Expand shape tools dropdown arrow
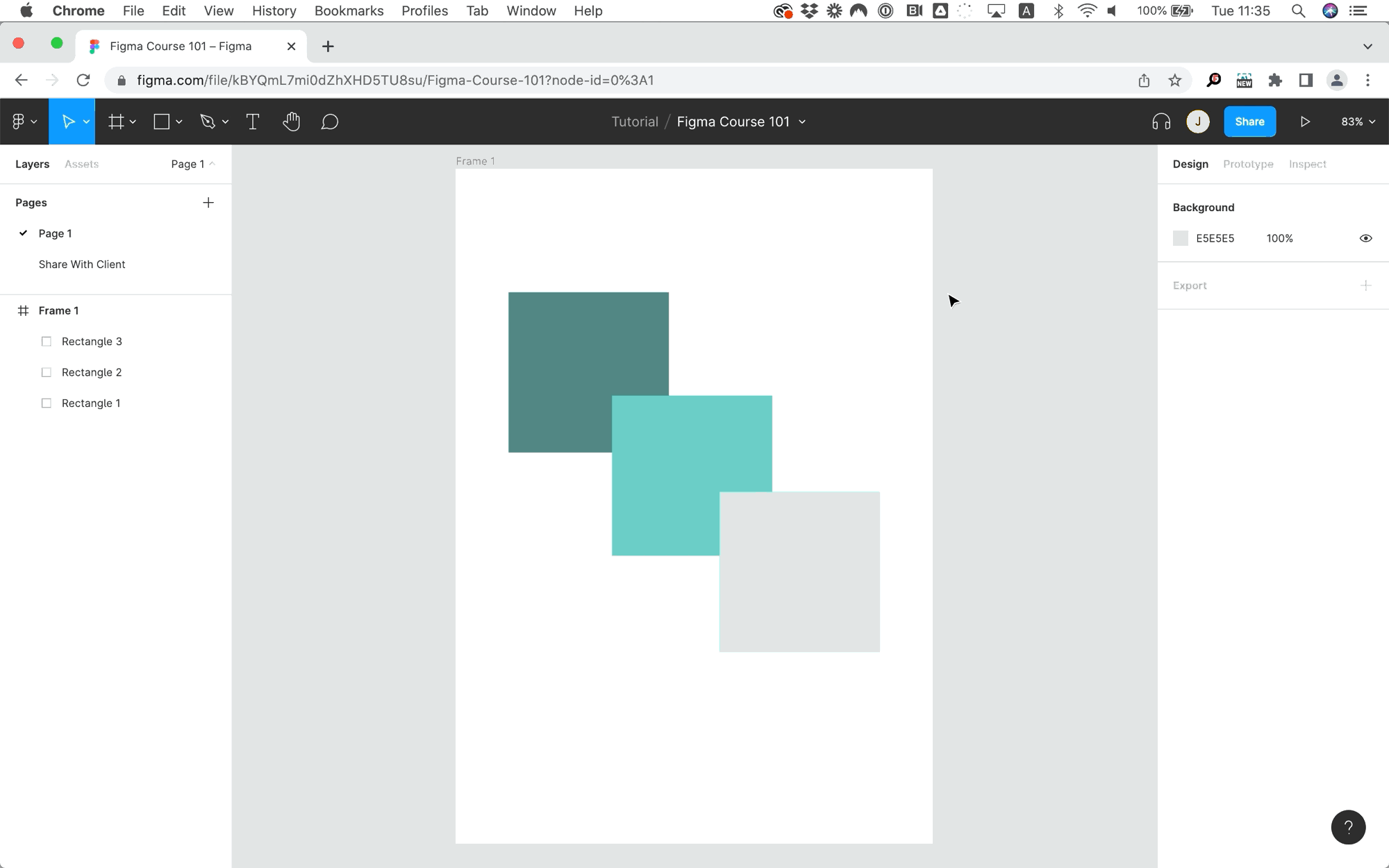The image size is (1389, 868). (178, 122)
